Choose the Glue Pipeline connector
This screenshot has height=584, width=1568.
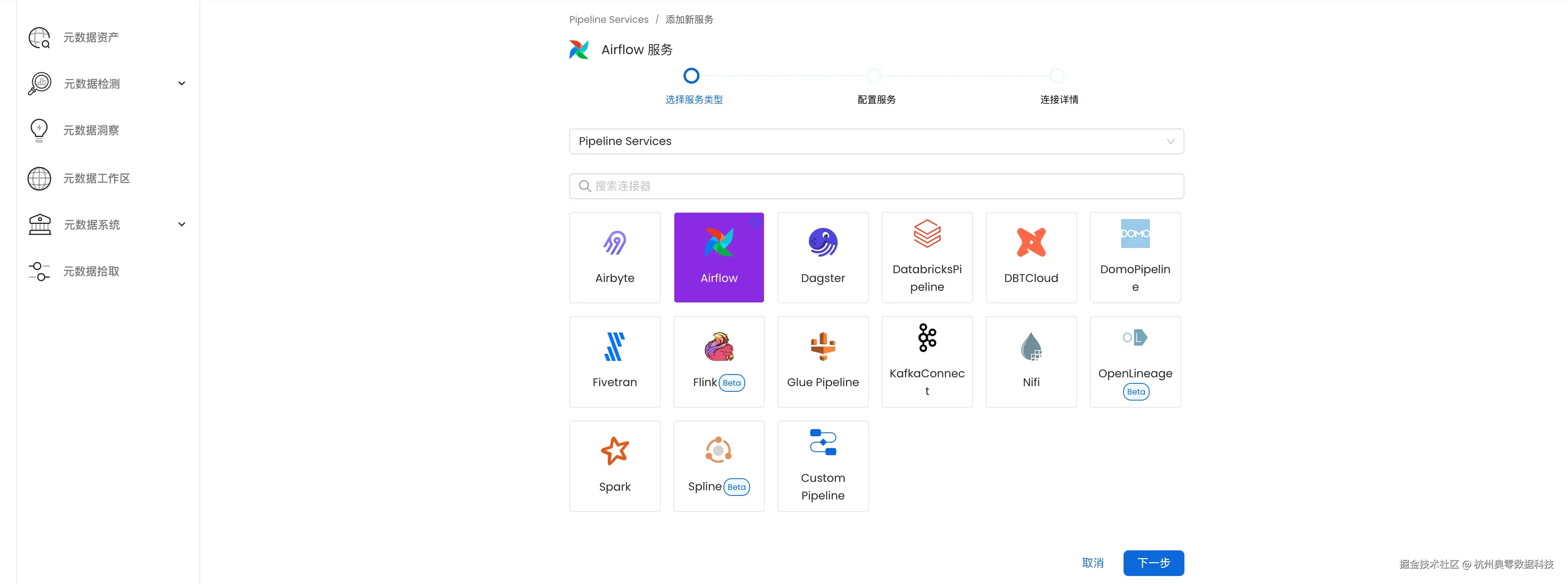(x=823, y=361)
